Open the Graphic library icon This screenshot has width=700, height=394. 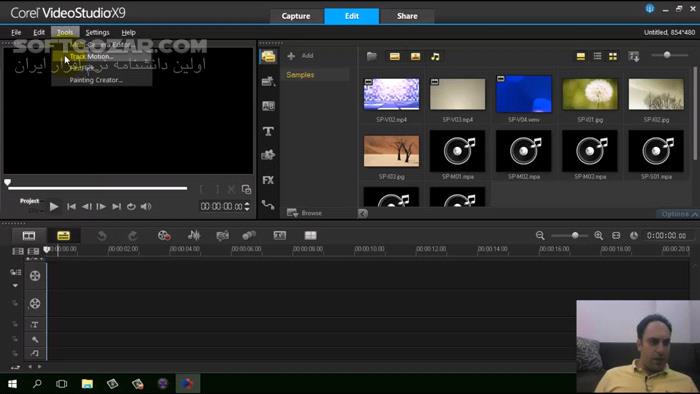(268, 155)
